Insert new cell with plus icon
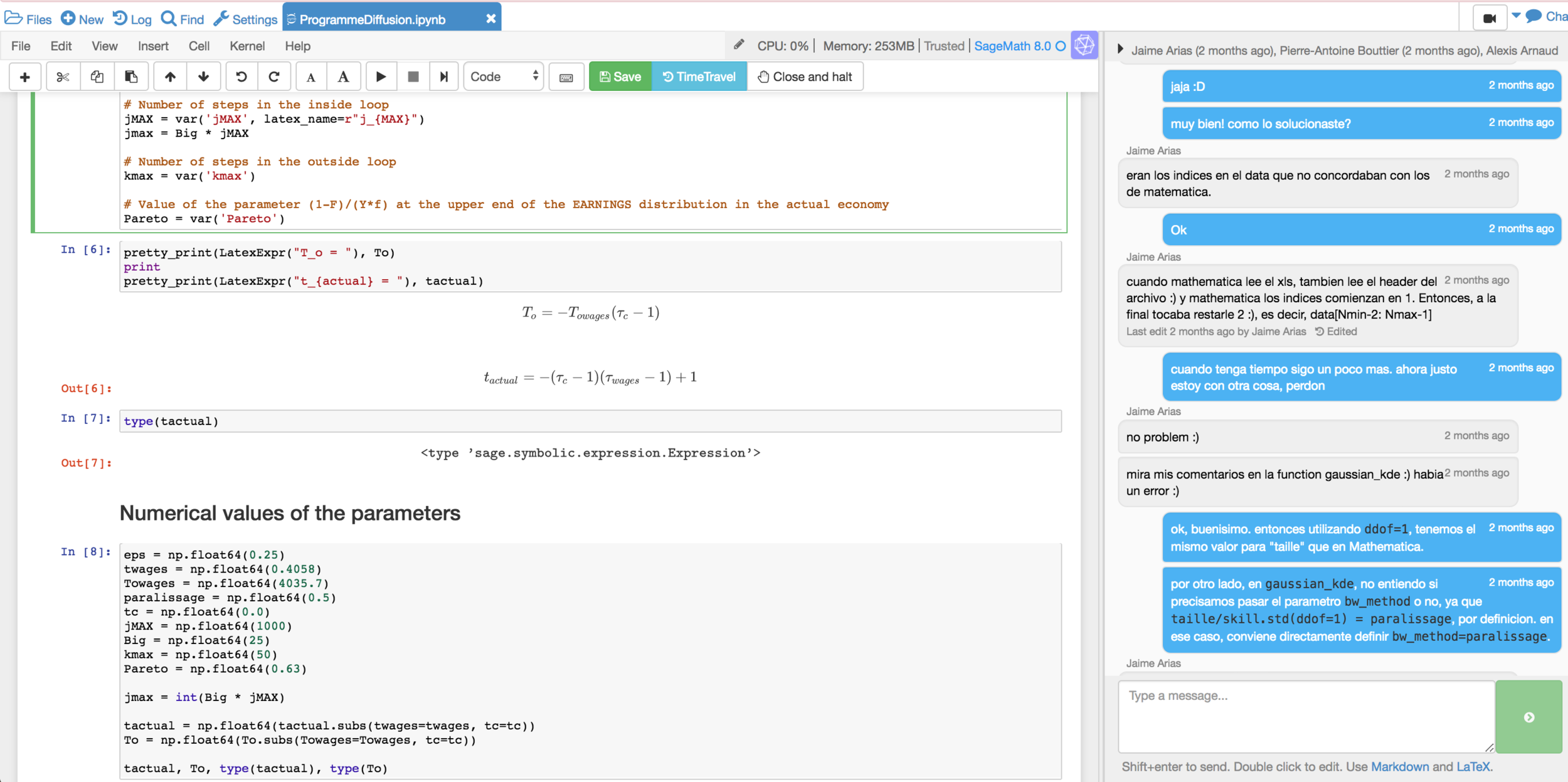 tap(25, 77)
